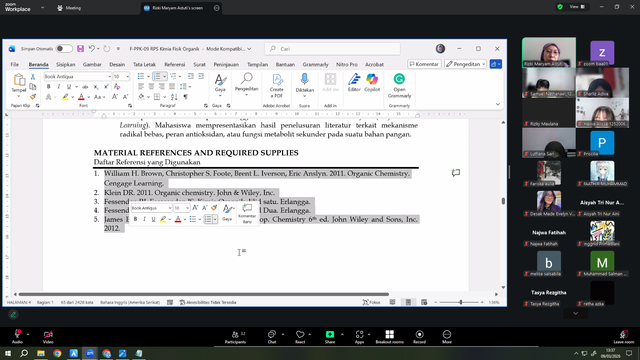Click Aksesibilitas Tidak Tersedia status
Image resolution: width=640 pixels, height=360 pixels.
[208, 302]
